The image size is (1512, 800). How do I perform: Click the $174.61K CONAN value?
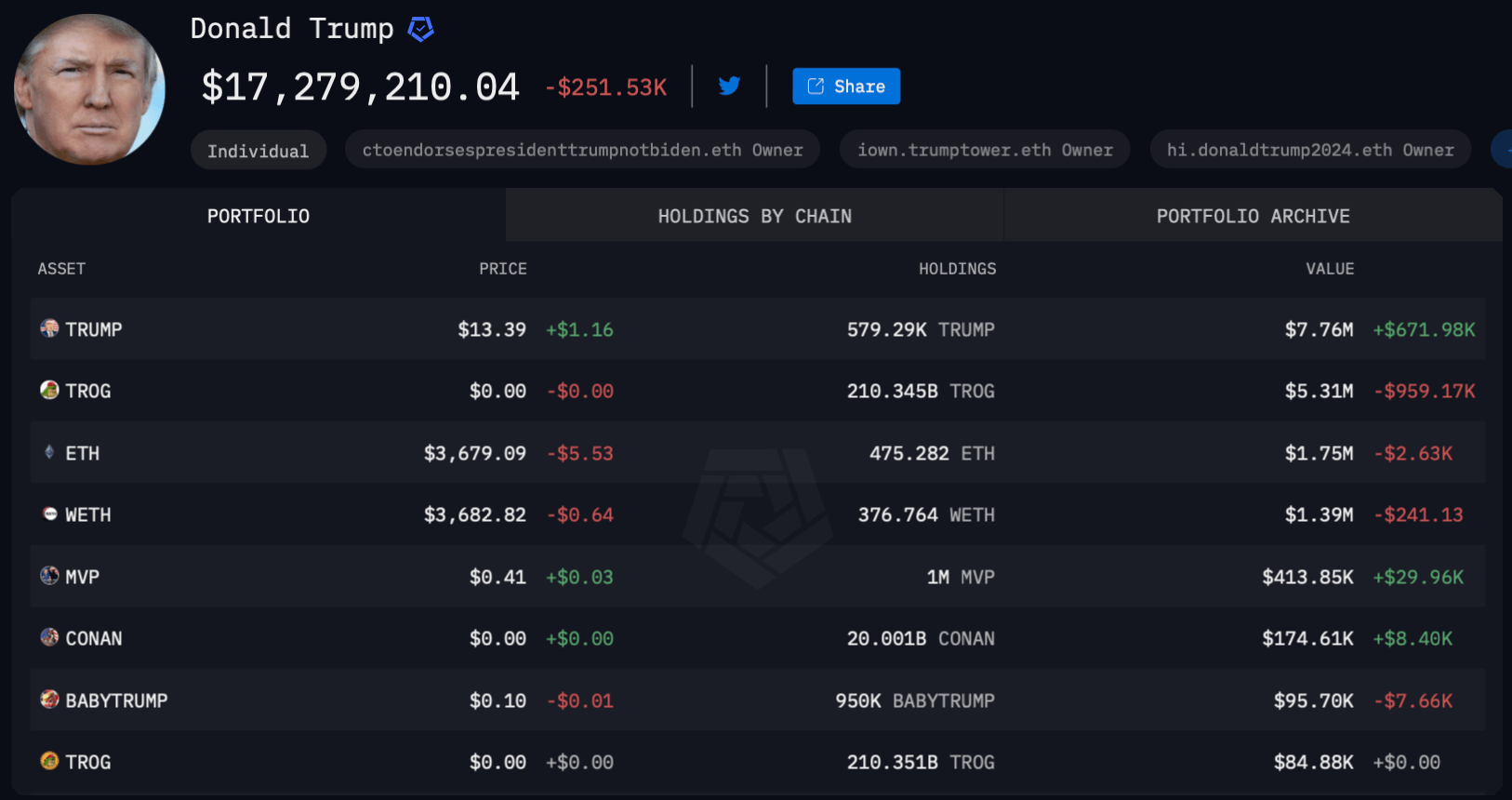click(x=1308, y=638)
